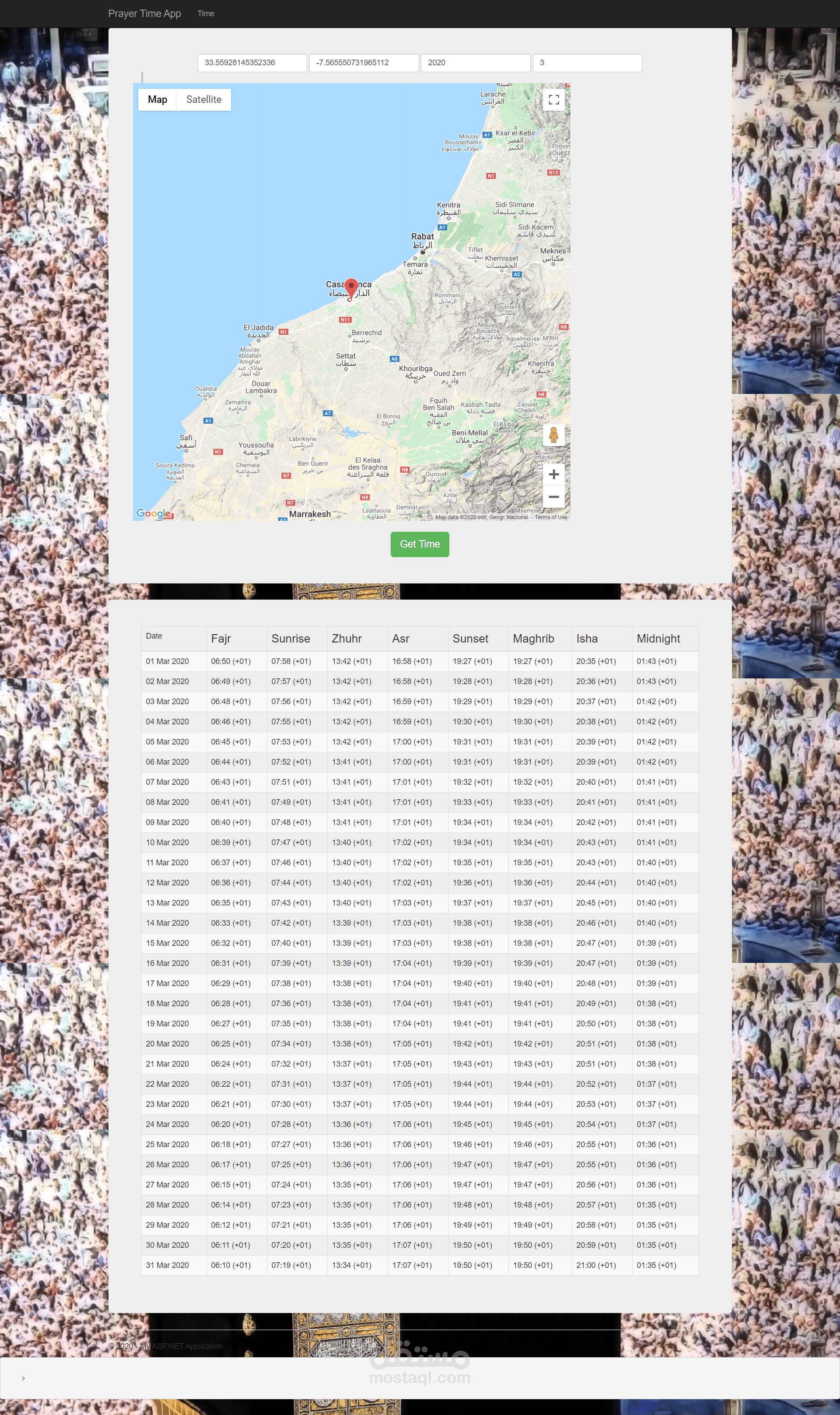
Task: Zoom in with the plus icon
Action: pyautogui.click(x=553, y=474)
